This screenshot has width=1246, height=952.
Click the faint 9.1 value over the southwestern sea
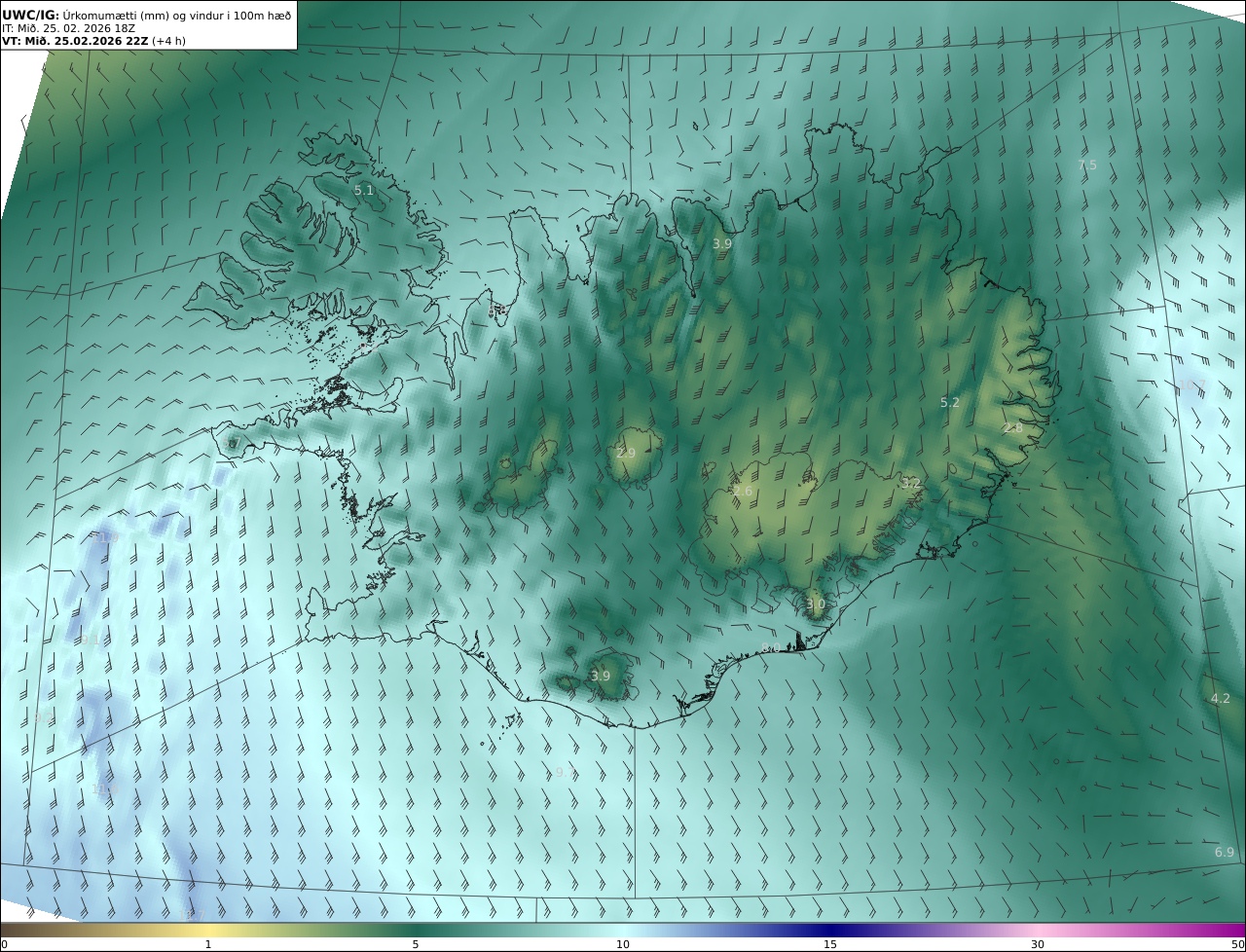point(90,640)
